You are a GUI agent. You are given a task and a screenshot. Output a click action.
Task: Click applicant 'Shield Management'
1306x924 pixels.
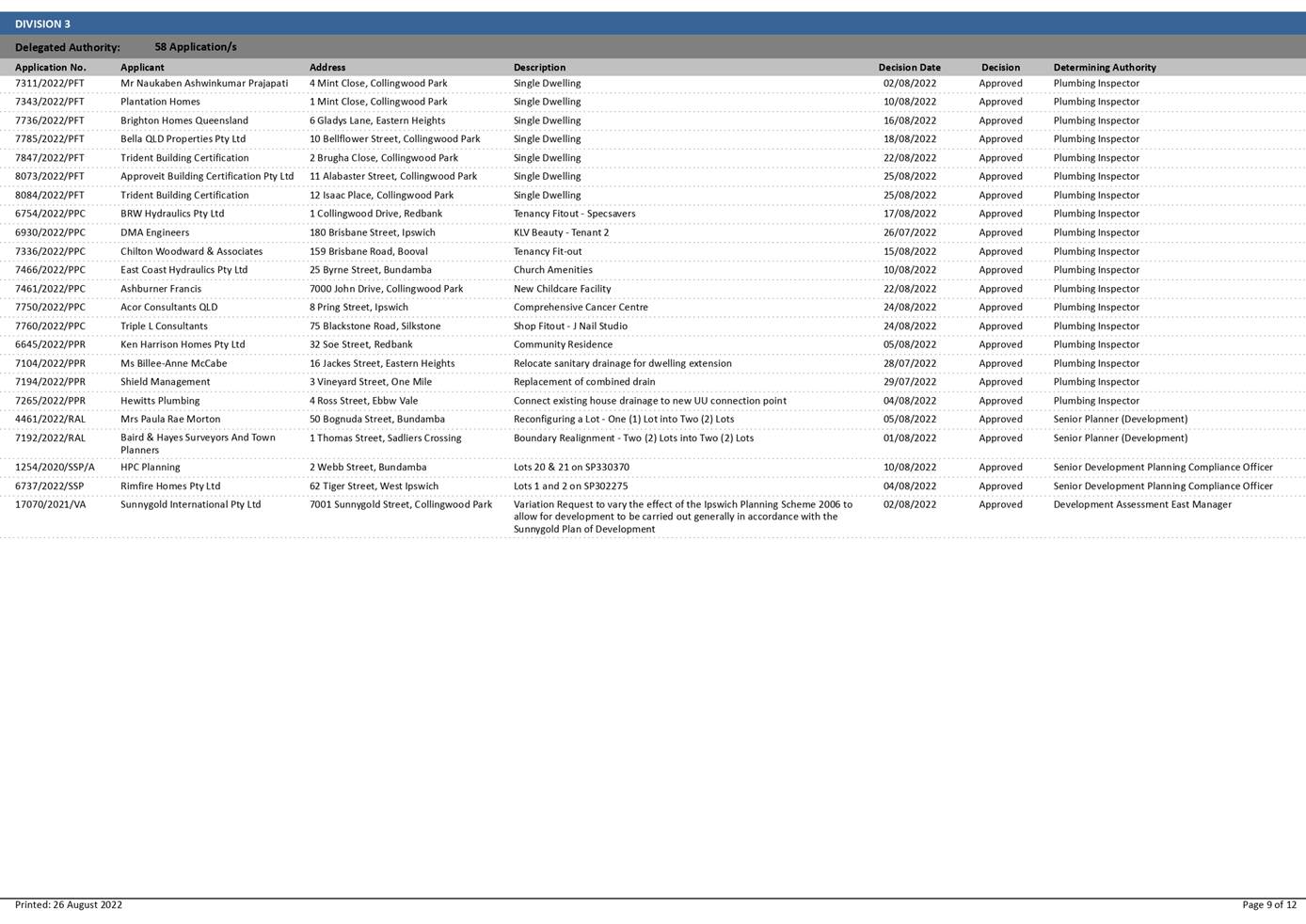click(165, 382)
